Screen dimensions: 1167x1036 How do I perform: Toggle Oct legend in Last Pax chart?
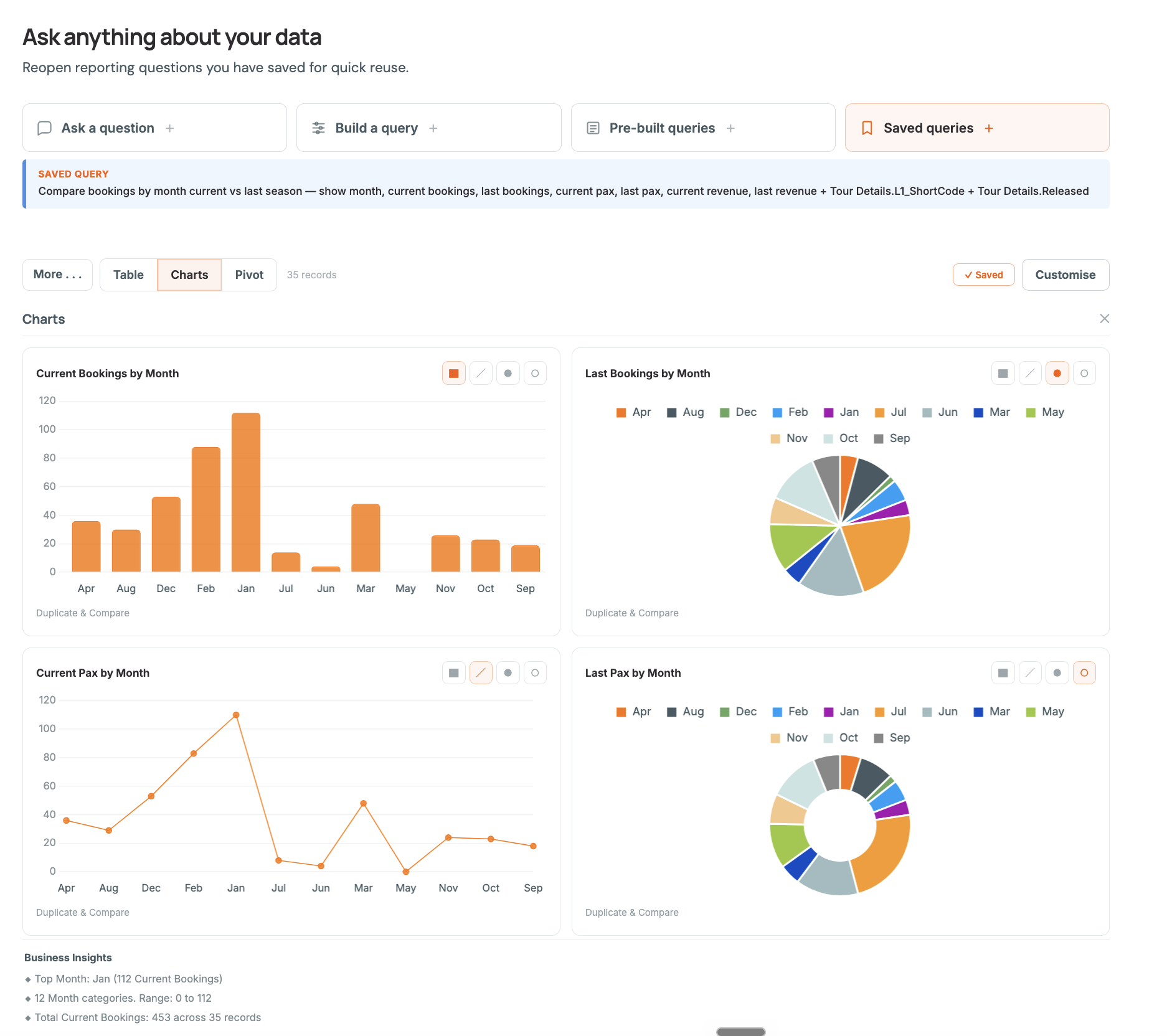pos(841,738)
